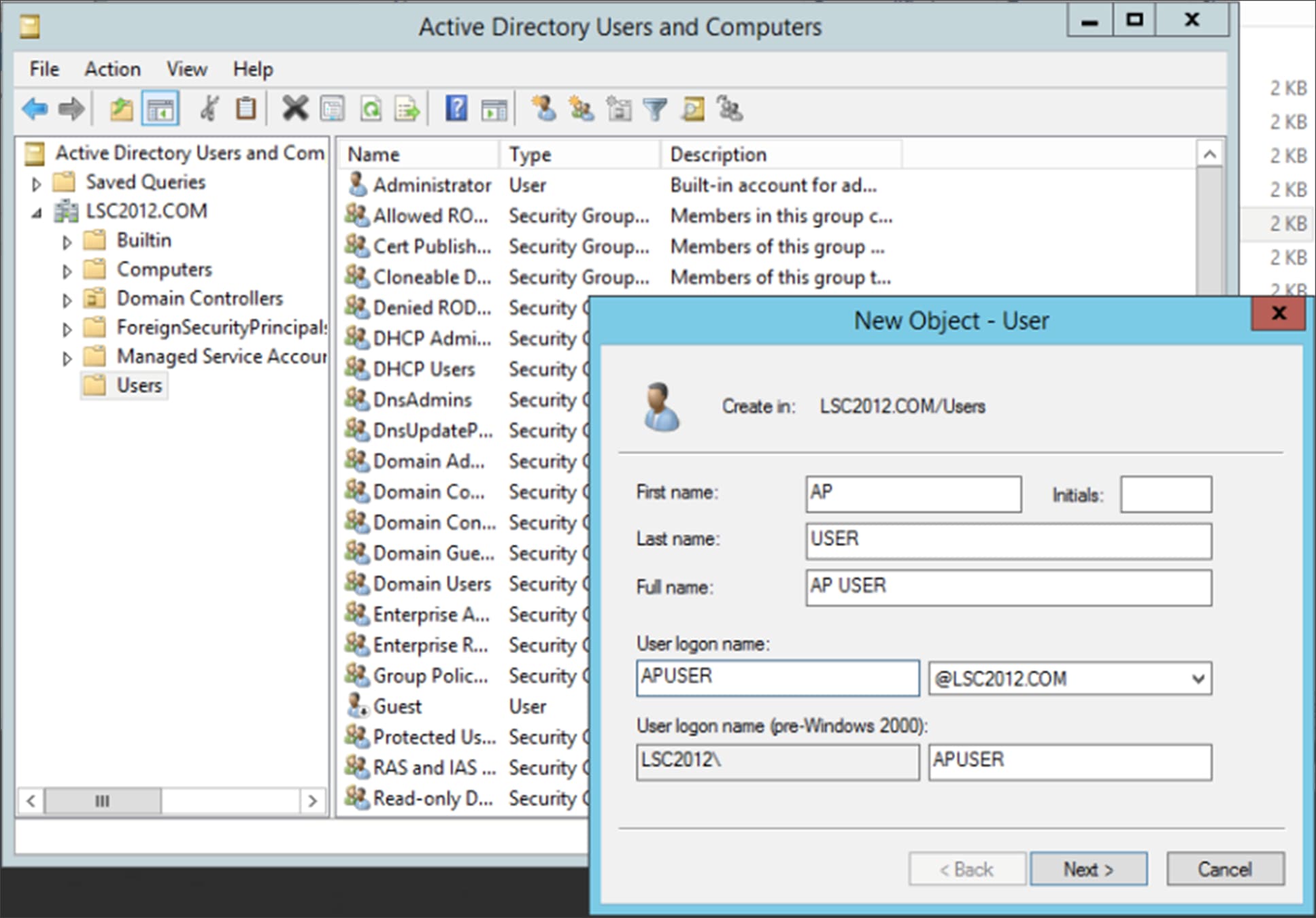Image resolution: width=1316 pixels, height=918 pixels.
Task: Expand Saved Queries tree node
Action: [x=37, y=184]
